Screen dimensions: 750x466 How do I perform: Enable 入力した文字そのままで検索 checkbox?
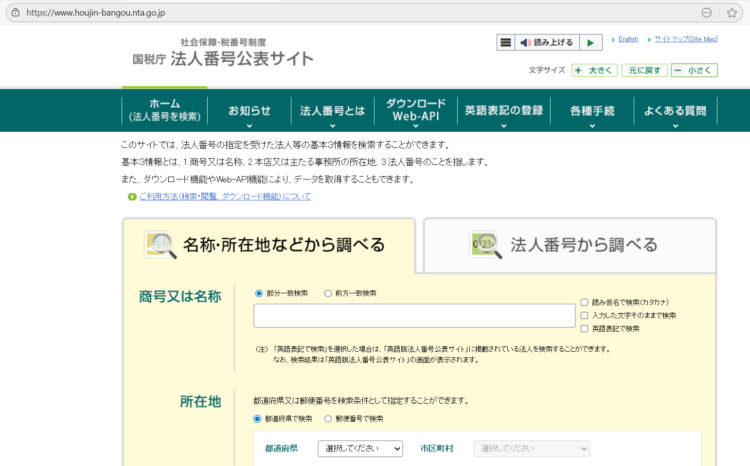584,315
